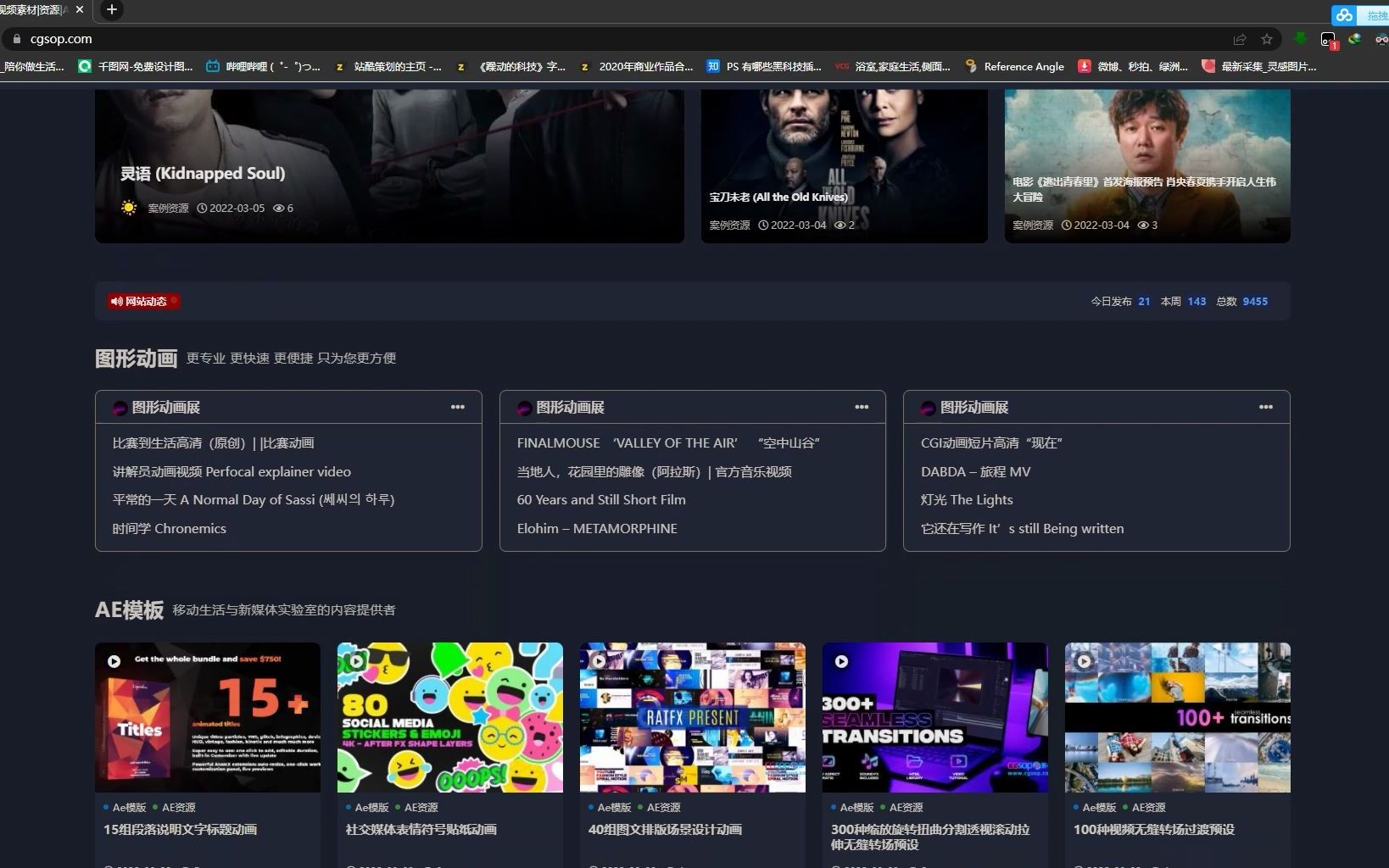
Task: Open DABDA – 旅程 MV item
Action: click(976, 472)
